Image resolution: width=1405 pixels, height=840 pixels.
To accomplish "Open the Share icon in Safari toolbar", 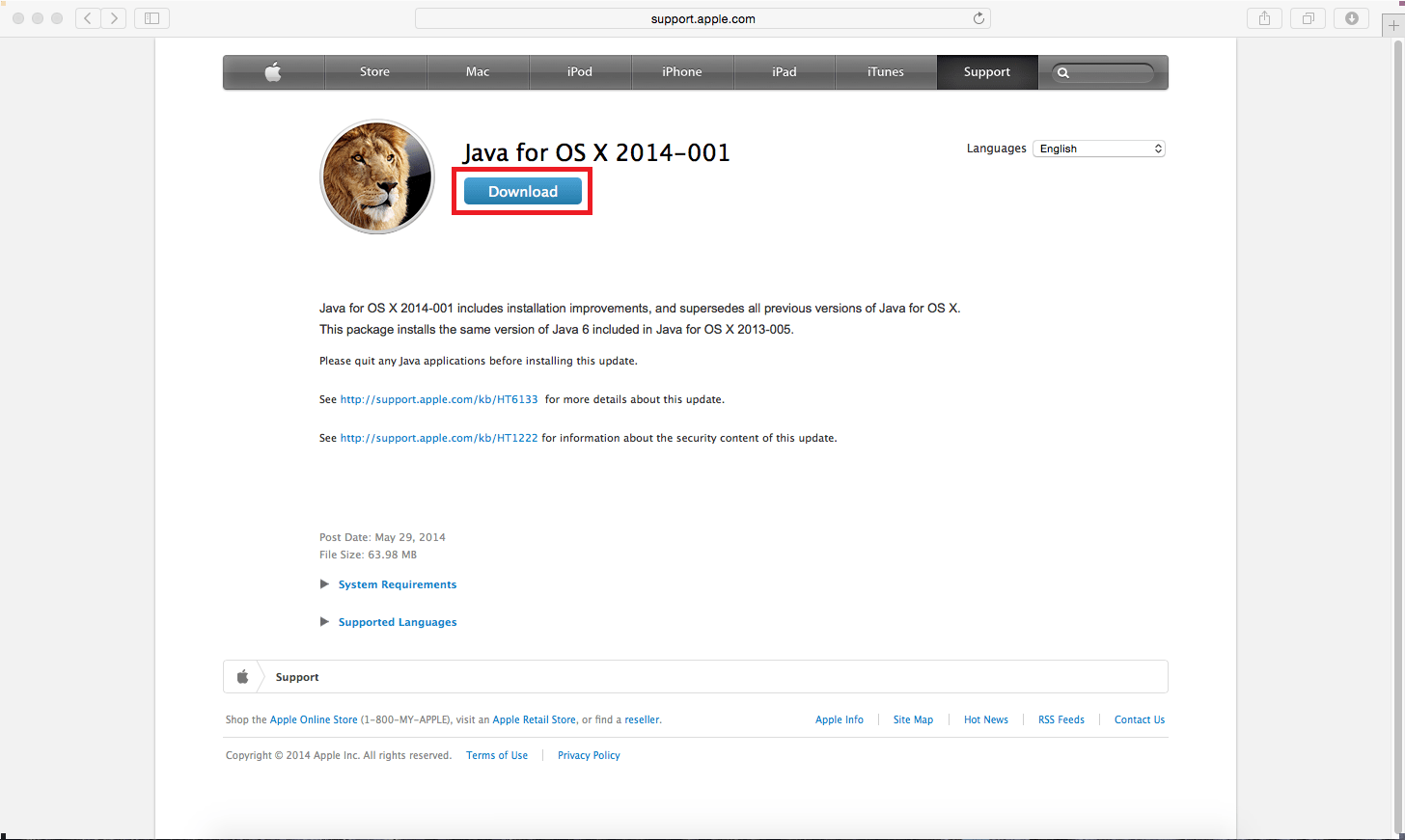I will coord(1264,18).
